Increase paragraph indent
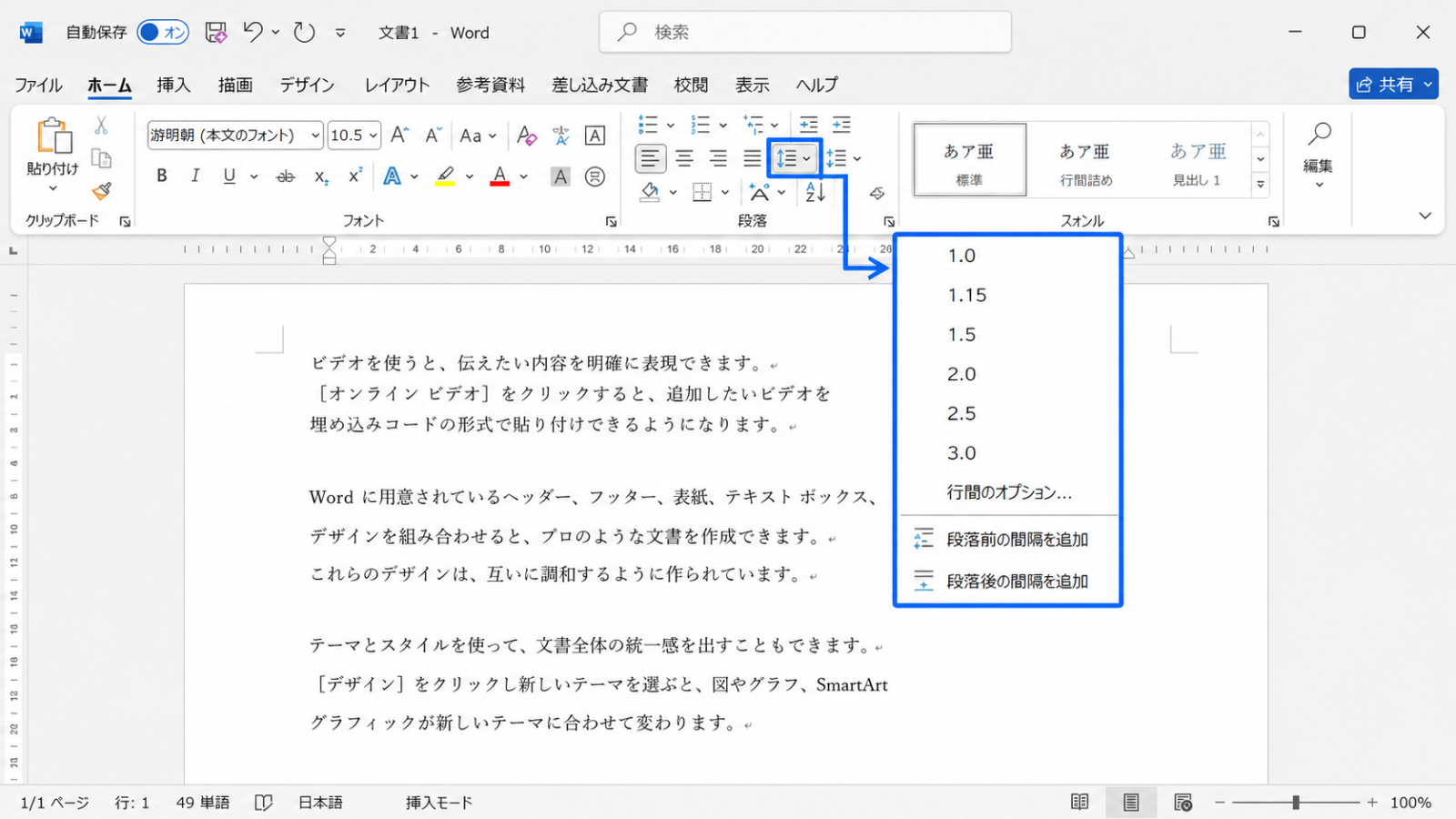Screen dimensions: 1456x819 click(842, 124)
